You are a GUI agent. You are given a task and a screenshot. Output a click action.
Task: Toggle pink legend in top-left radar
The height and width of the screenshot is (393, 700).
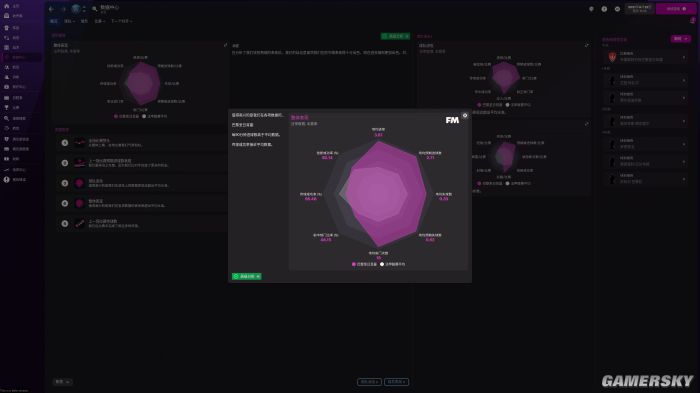pos(126,116)
